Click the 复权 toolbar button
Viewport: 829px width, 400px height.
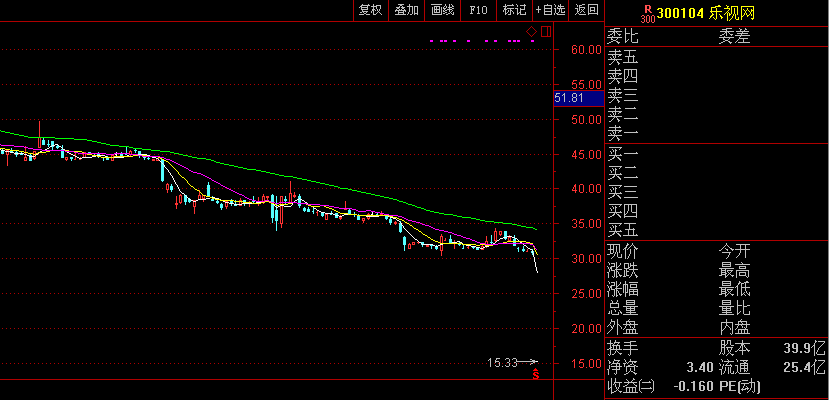pos(370,10)
